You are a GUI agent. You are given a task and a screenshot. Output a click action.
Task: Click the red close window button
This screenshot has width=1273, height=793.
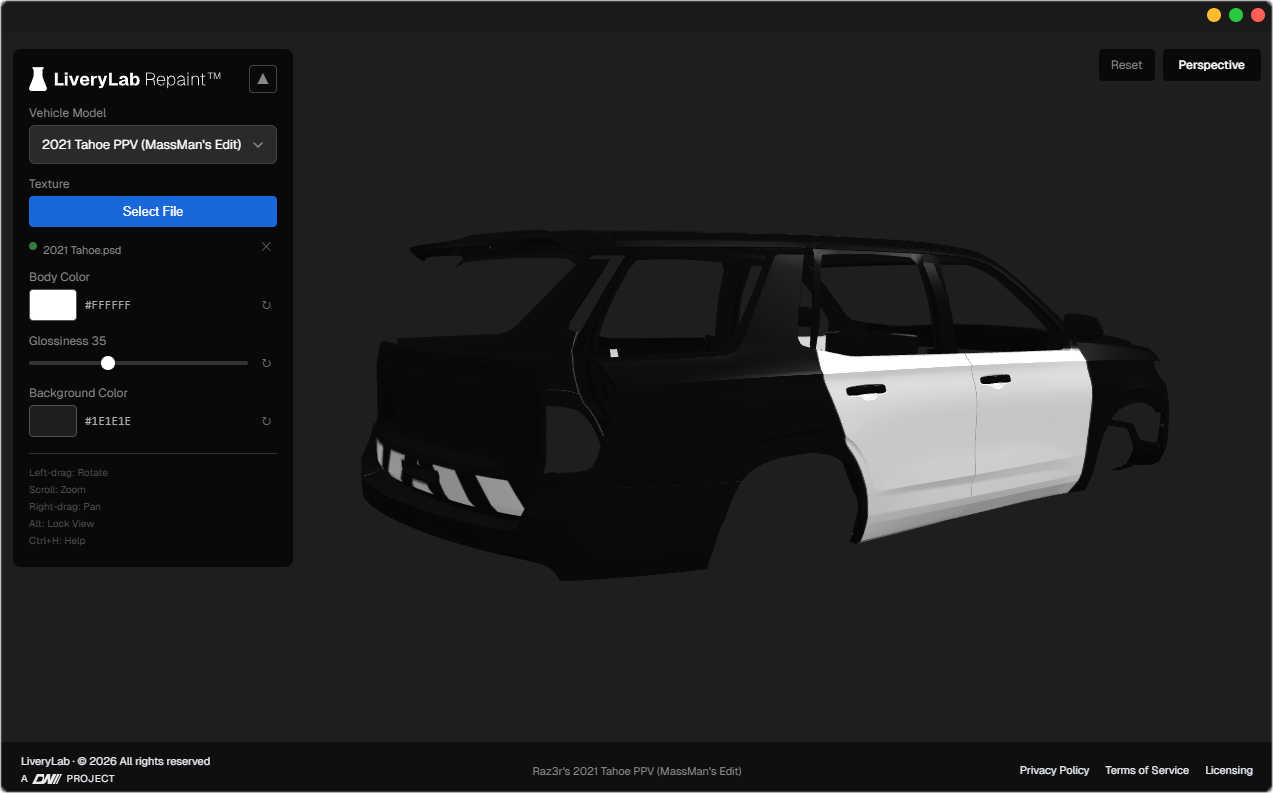coord(1258,15)
